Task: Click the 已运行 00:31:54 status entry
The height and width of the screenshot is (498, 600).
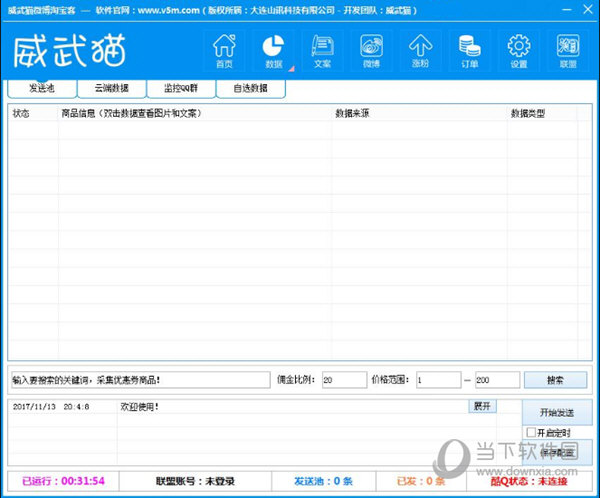Action: coord(64,481)
